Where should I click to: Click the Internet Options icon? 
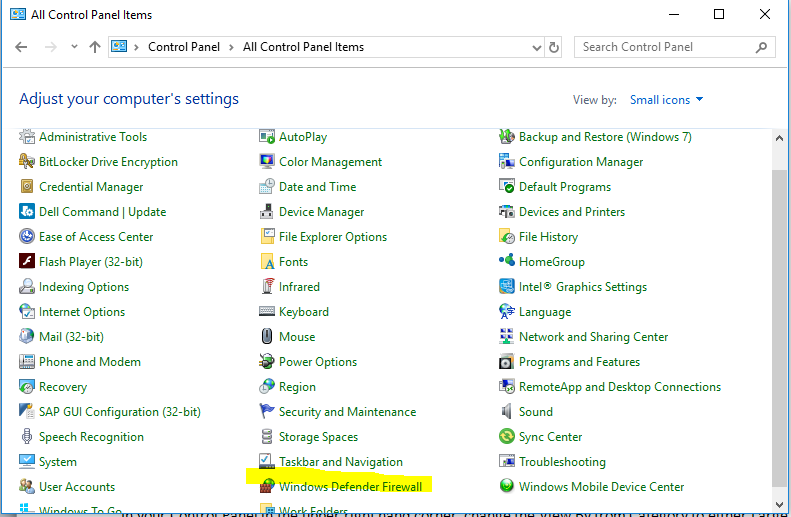[x=27, y=312]
